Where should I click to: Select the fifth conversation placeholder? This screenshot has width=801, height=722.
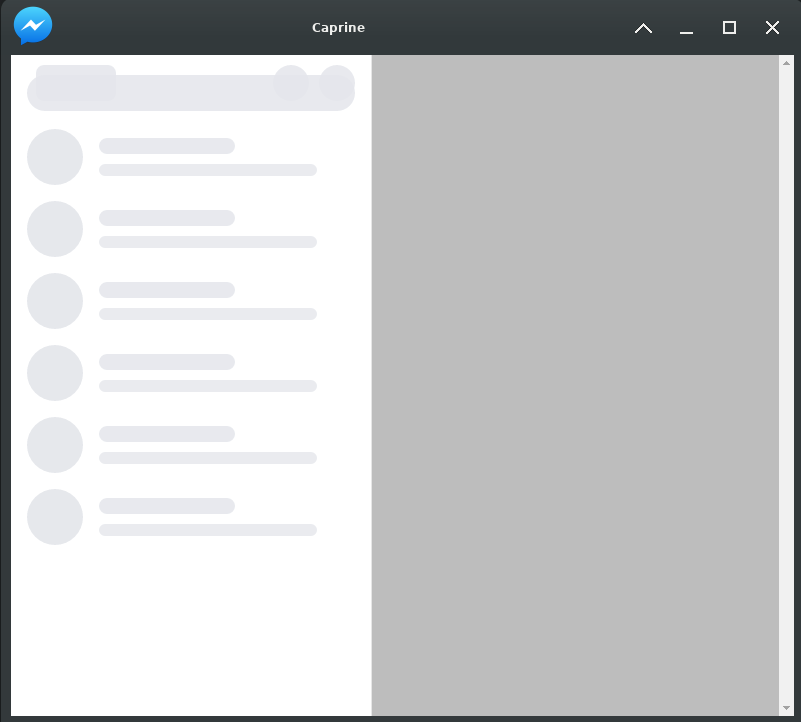(190, 444)
